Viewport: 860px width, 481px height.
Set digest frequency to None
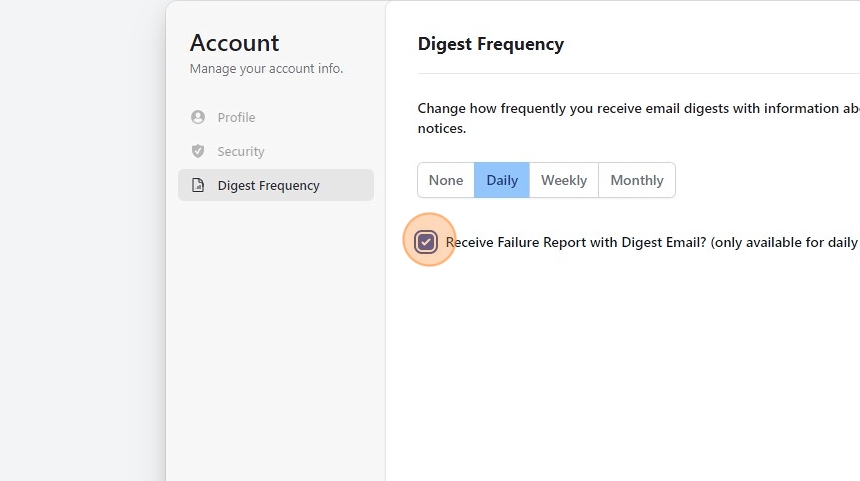click(x=446, y=180)
